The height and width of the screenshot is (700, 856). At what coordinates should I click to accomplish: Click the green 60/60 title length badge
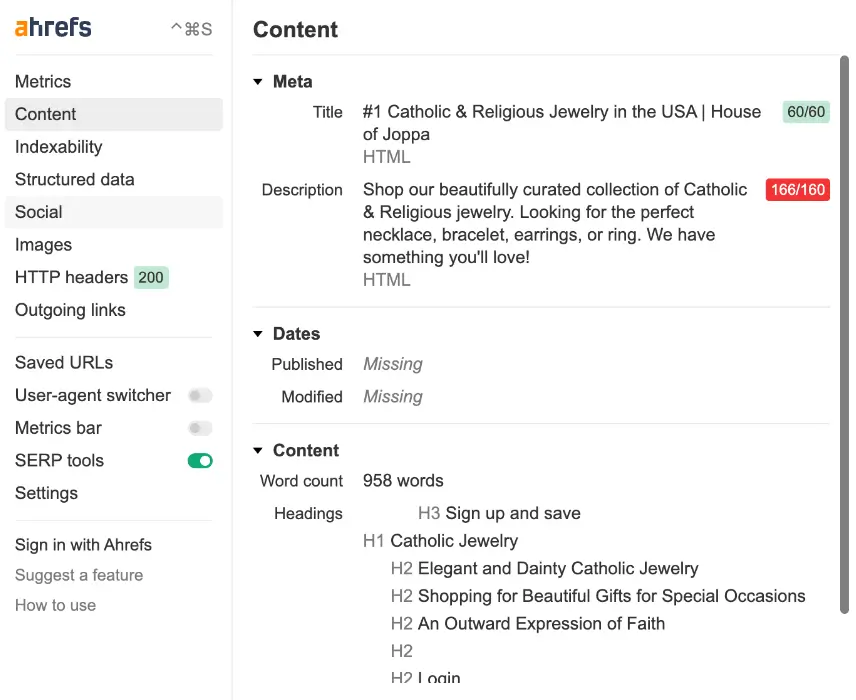point(806,112)
